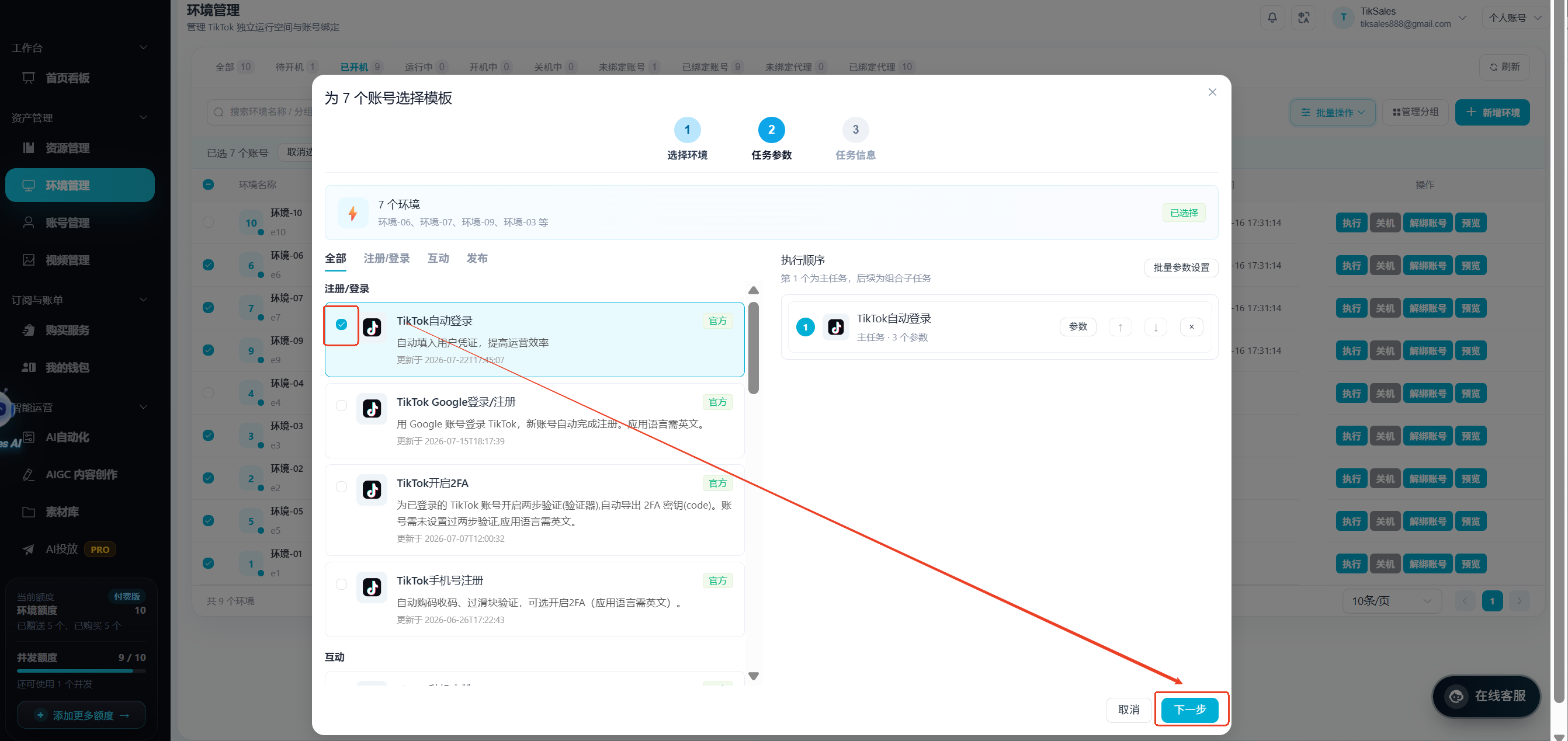Select the TikTok Google登录/注册 template radio
The width and height of the screenshot is (1568, 741).
click(x=342, y=406)
